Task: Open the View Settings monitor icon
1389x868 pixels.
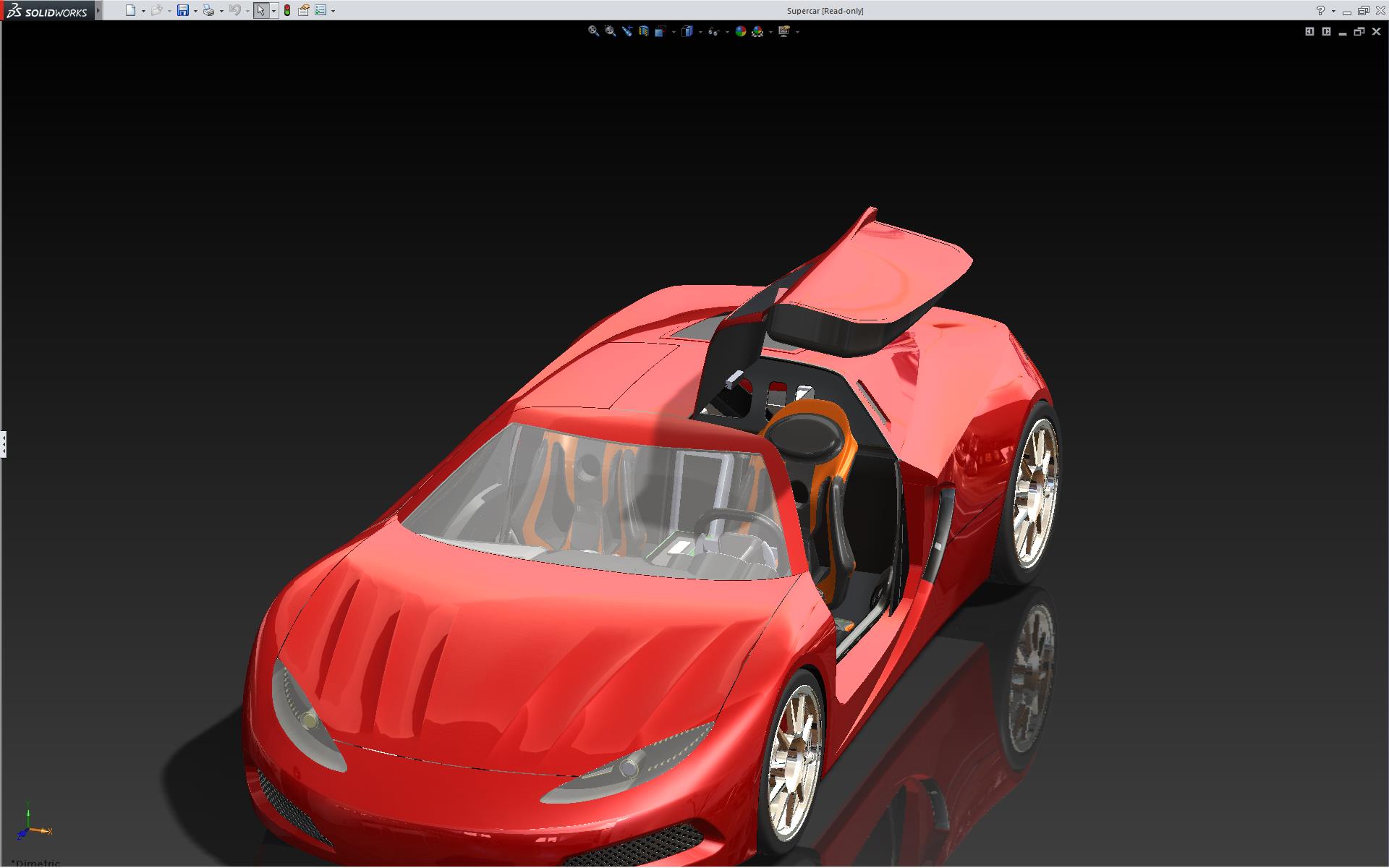Action: click(x=783, y=31)
